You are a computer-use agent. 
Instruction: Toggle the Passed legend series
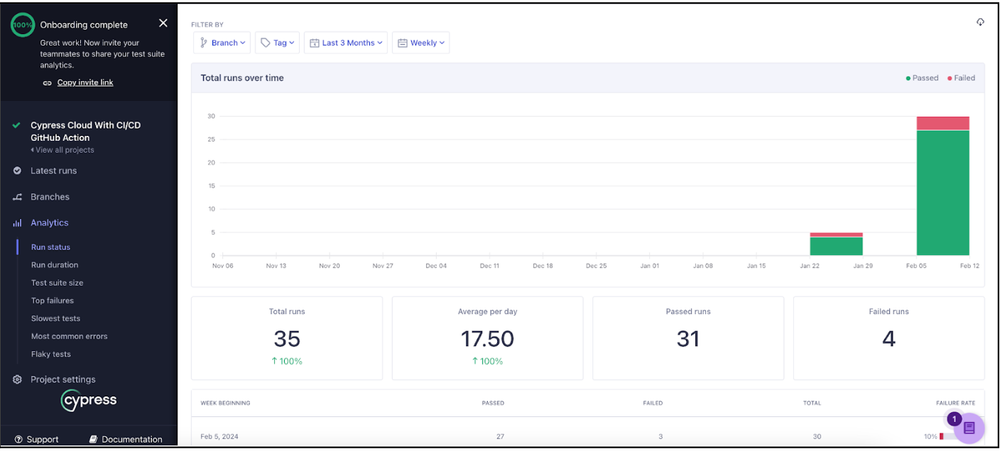(926, 77)
